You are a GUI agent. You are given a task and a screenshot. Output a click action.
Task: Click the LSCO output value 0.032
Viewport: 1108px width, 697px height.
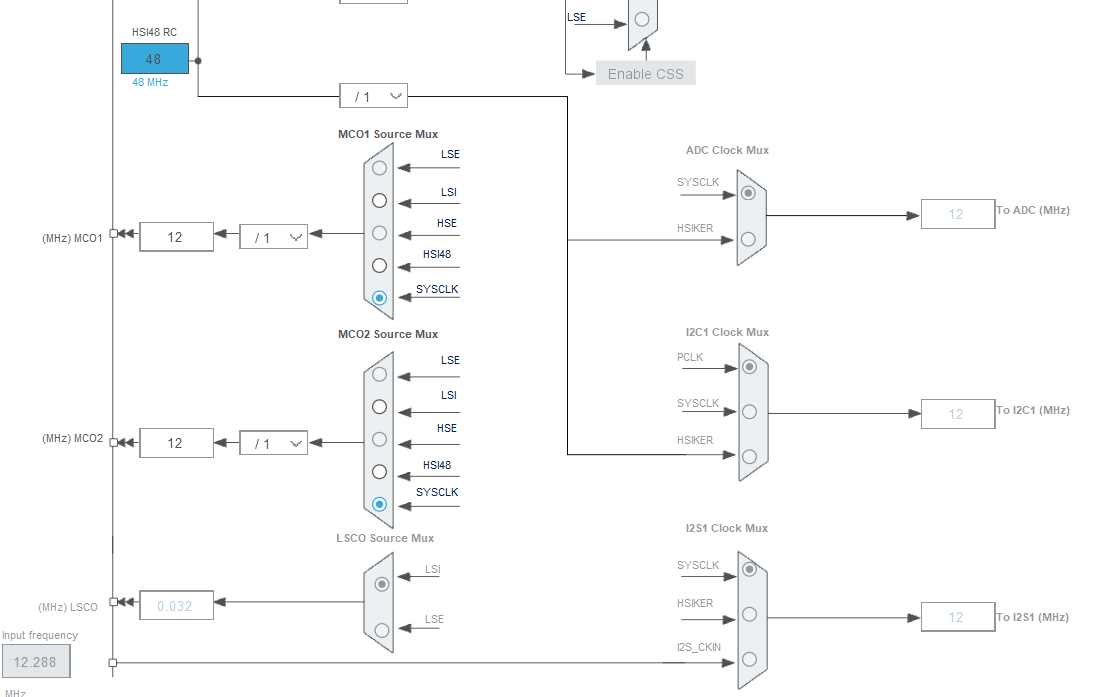coord(177,606)
